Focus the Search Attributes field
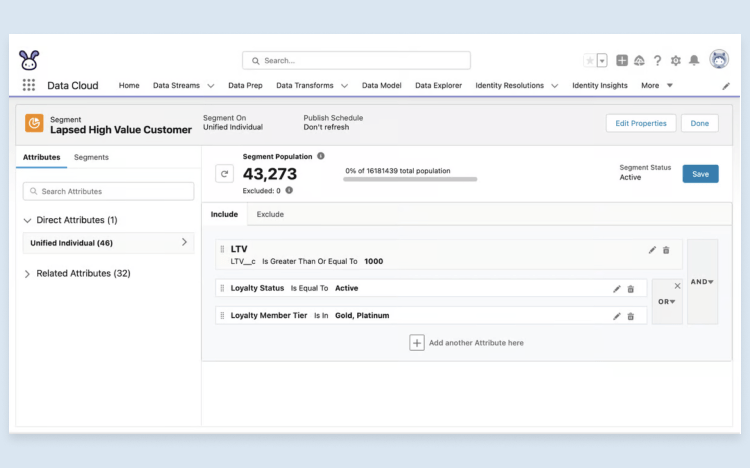The height and width of the screenshot is (468, 750). pyautogui.click(x=109, y=191)
